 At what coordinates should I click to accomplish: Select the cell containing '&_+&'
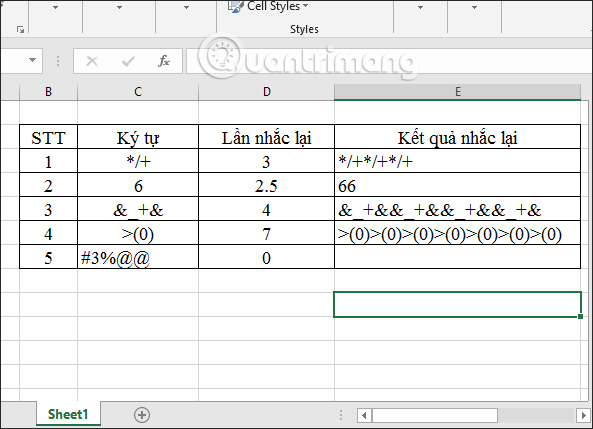tap(138, 209)
